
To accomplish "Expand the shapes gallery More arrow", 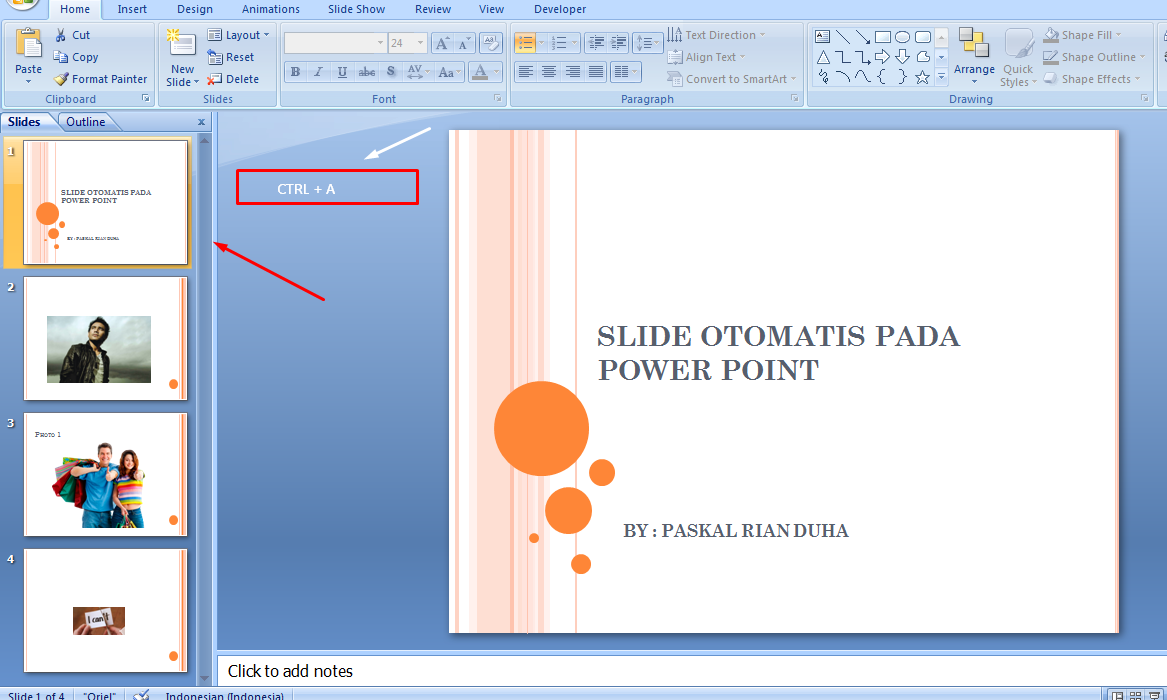I will point(941,76).
